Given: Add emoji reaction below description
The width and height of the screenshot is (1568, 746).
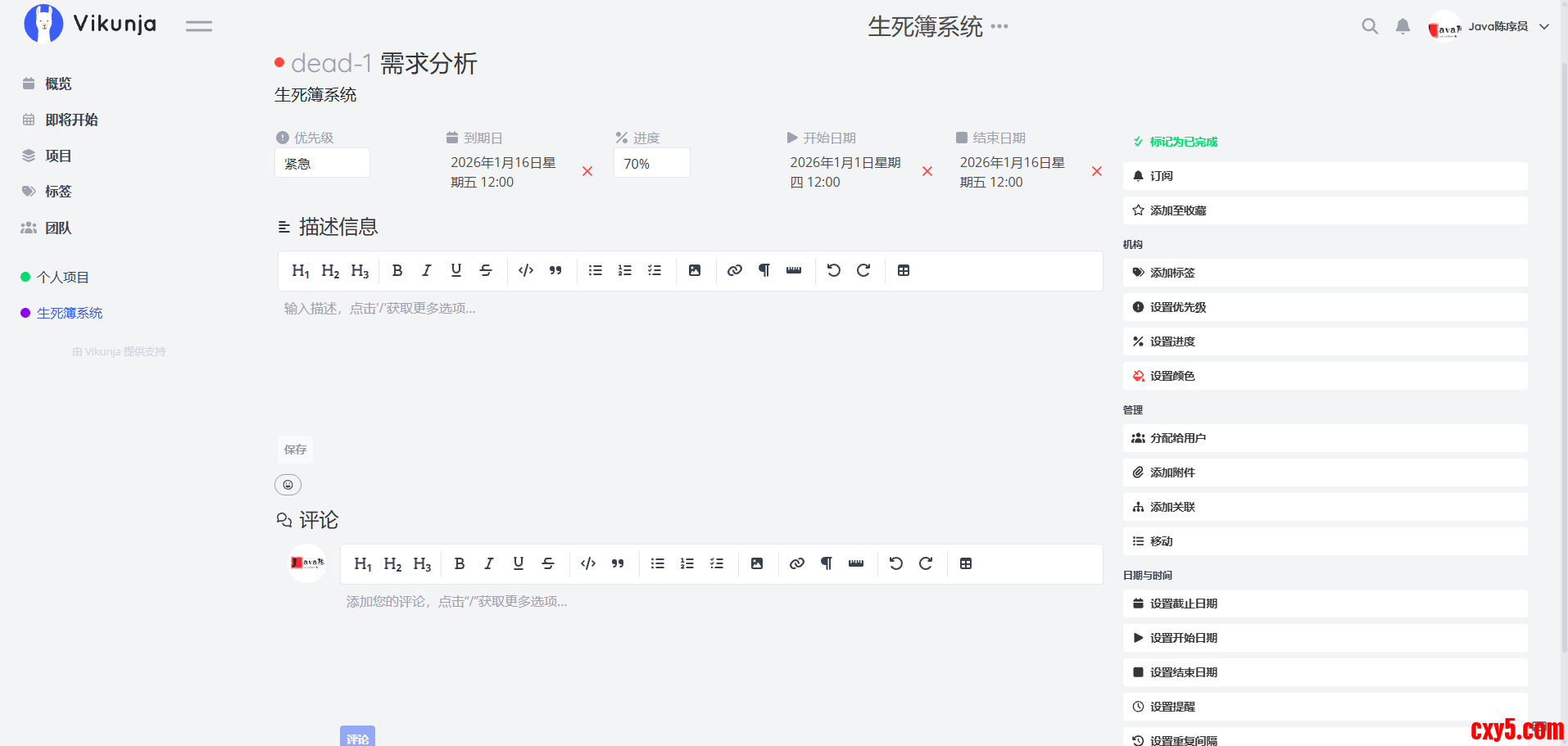Looking at the screenshot, I should 288,485.
